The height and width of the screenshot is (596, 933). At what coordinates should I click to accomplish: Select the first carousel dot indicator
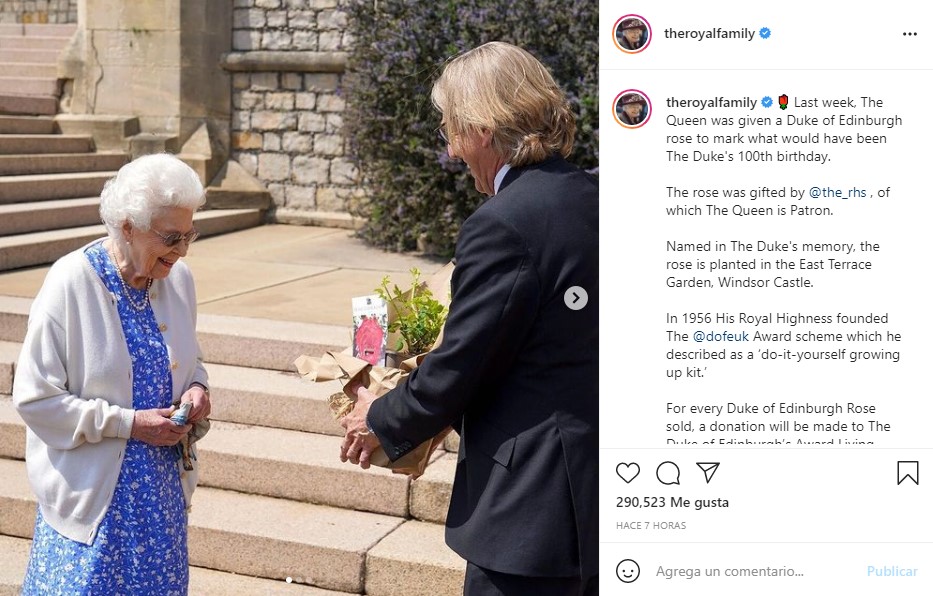click(x=289, y=579)
